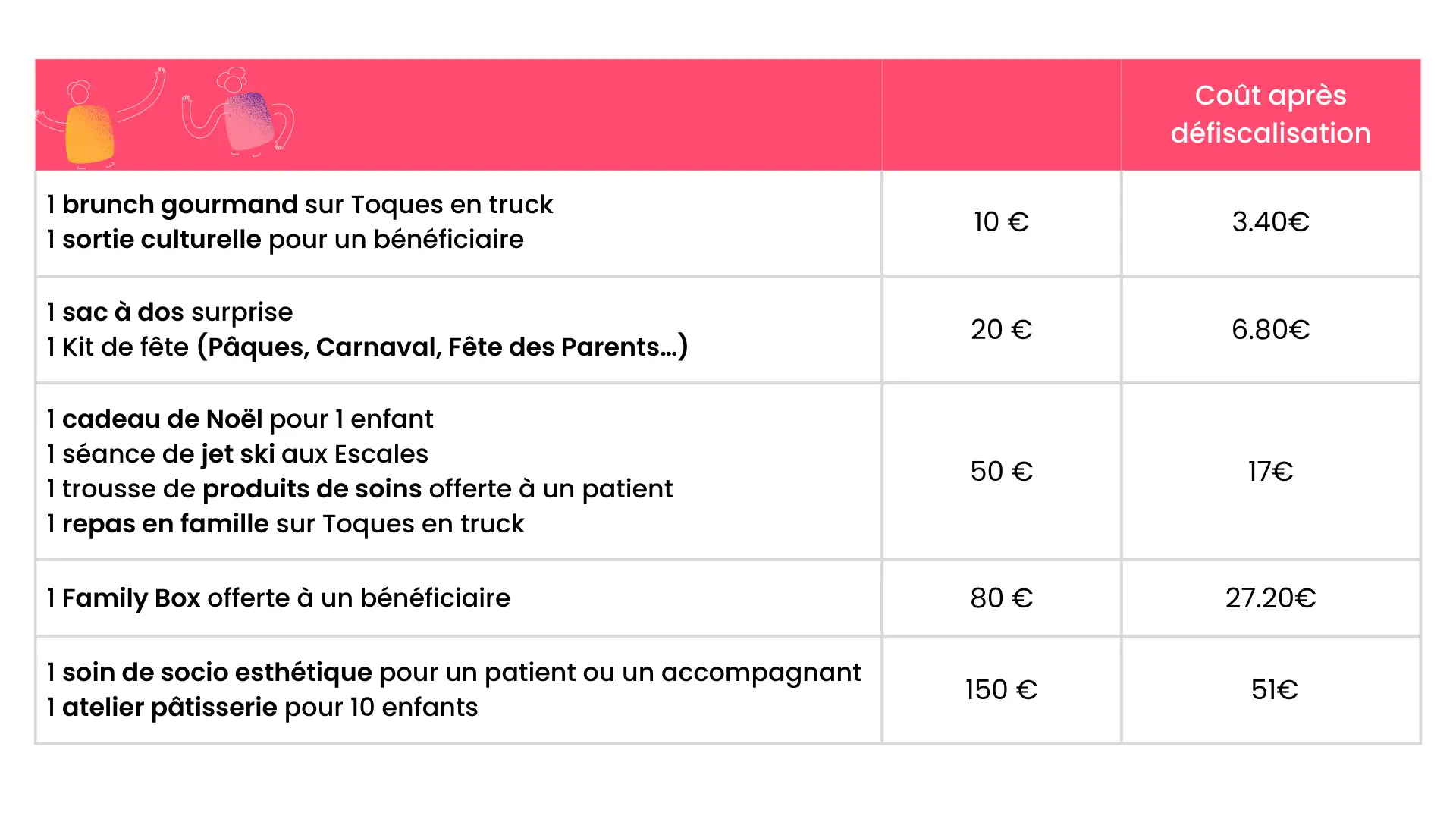Select the "6.80€" cost cell
Viewport: 1456px width, 819px height.
pyautogui.click(x=1270, y=330)
